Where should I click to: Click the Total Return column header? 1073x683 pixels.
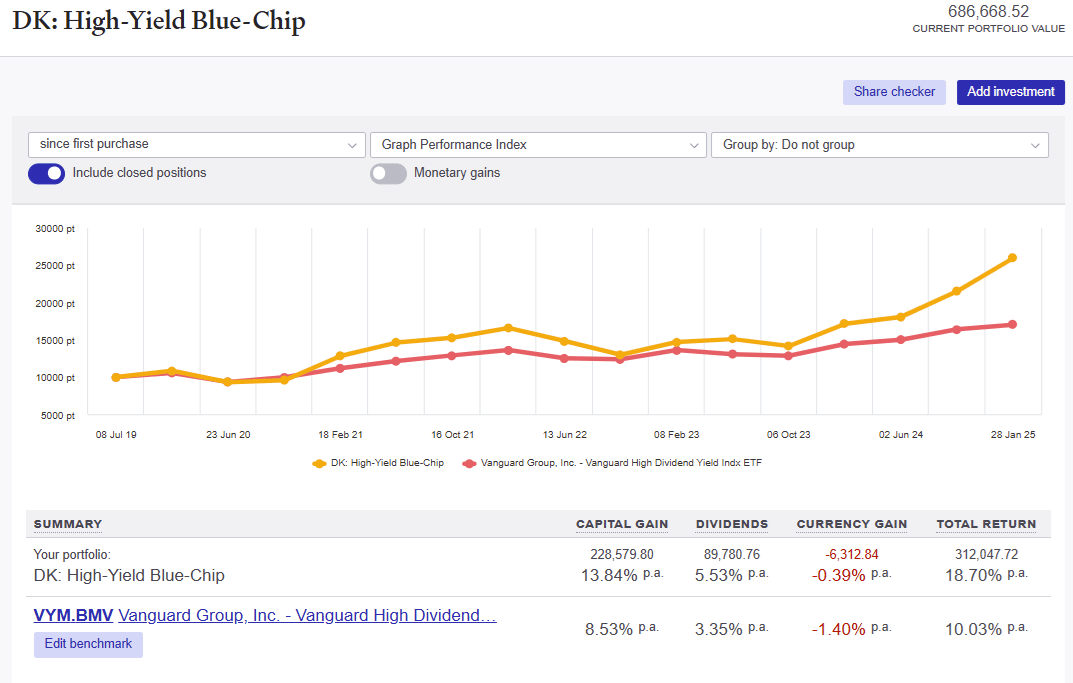[986, 524]
